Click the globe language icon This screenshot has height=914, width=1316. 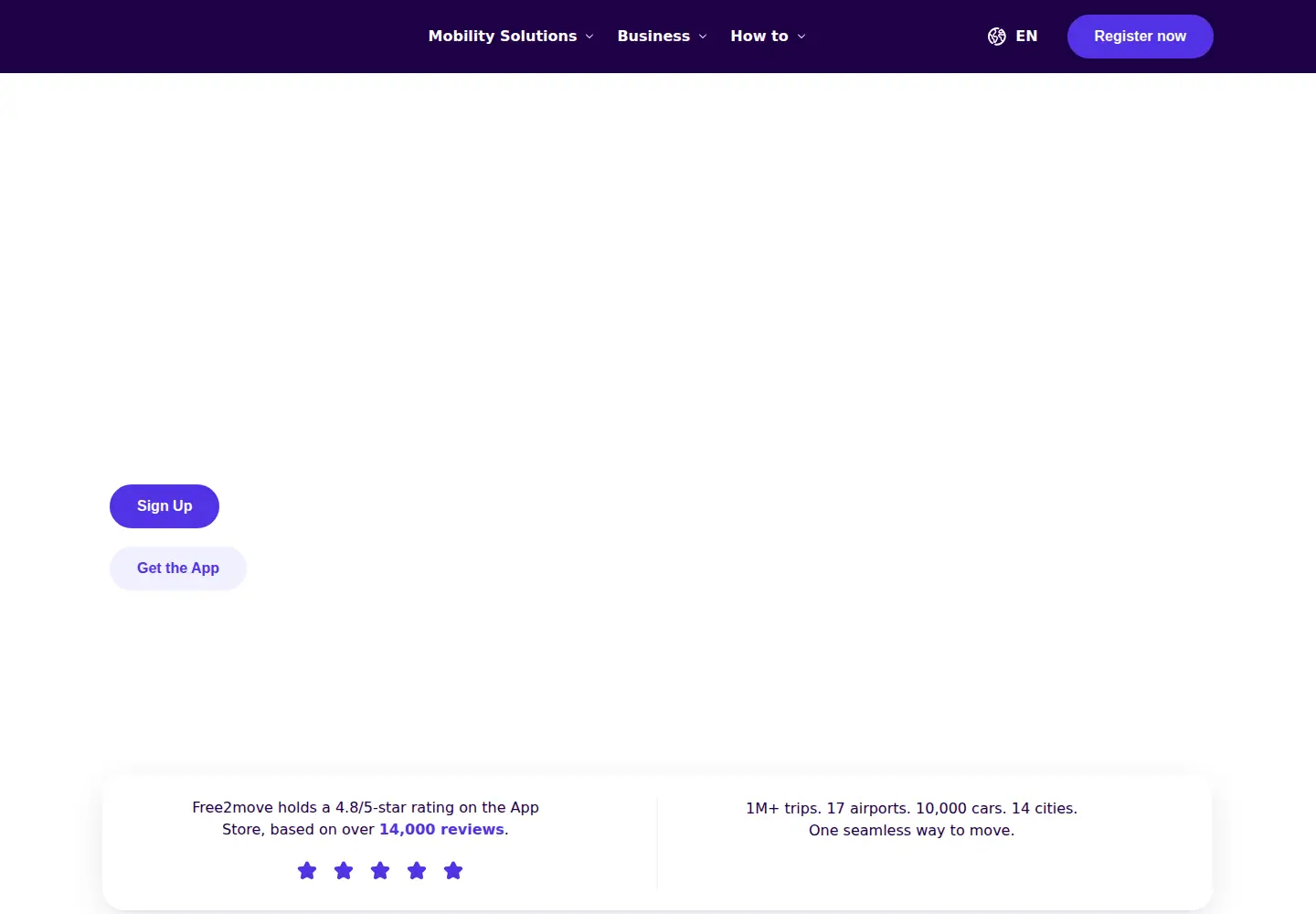997,37
